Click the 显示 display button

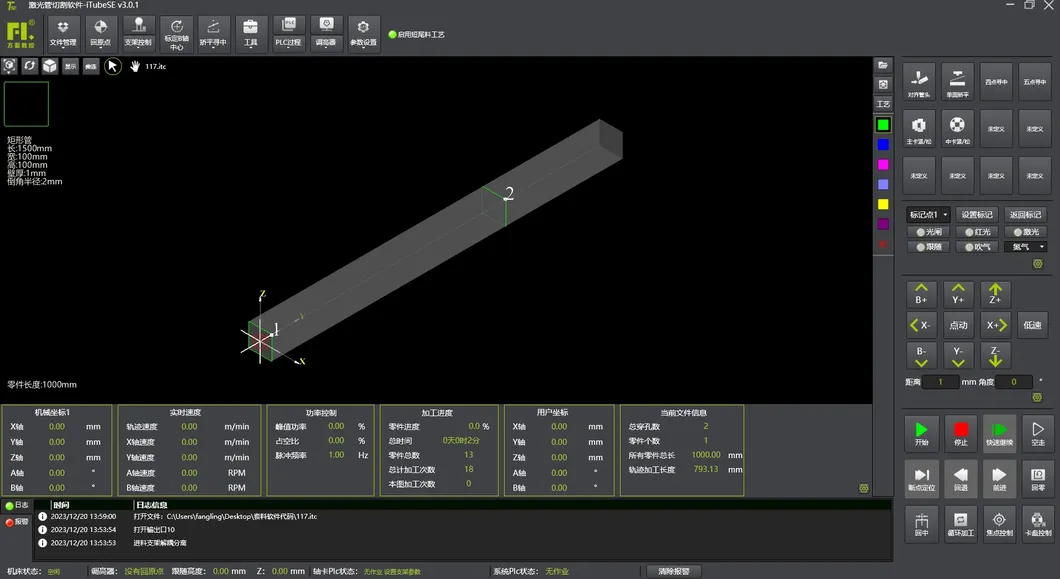[70, 66]
